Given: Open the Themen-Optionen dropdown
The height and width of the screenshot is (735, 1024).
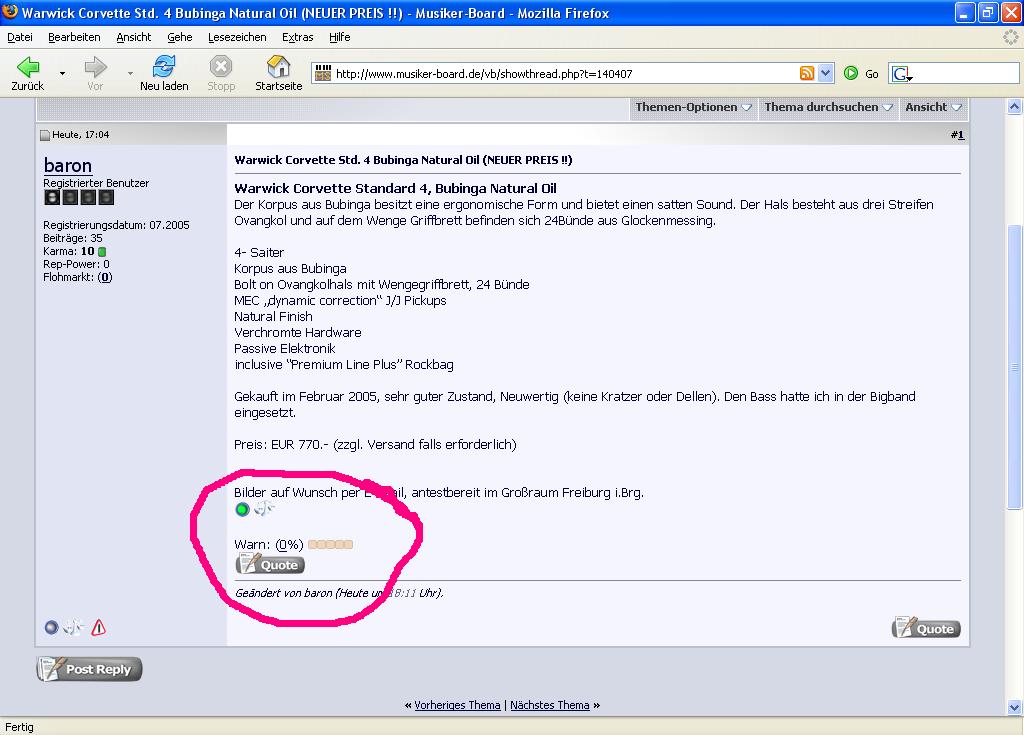Looking at the screenshot, I should tap(694, 107).
